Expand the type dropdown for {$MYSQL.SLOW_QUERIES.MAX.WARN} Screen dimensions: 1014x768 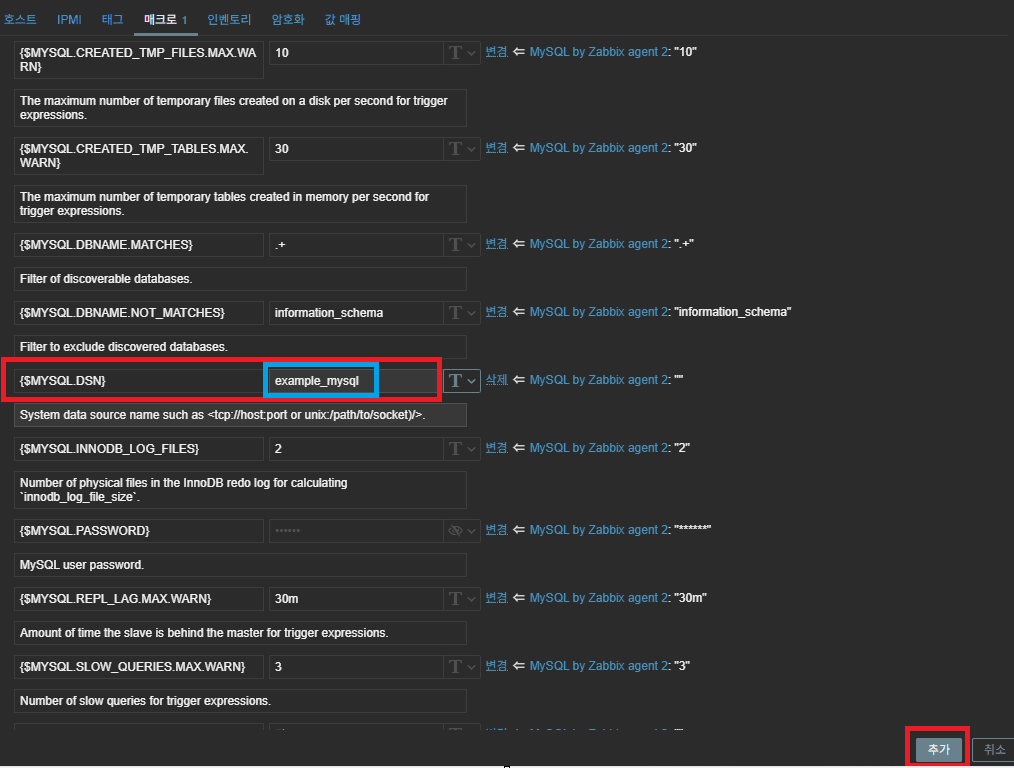pos(462,666)
